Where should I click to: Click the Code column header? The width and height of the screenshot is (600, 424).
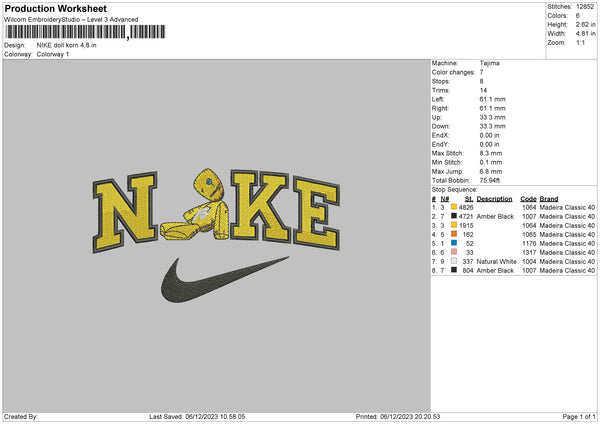[x=528, y=199]
